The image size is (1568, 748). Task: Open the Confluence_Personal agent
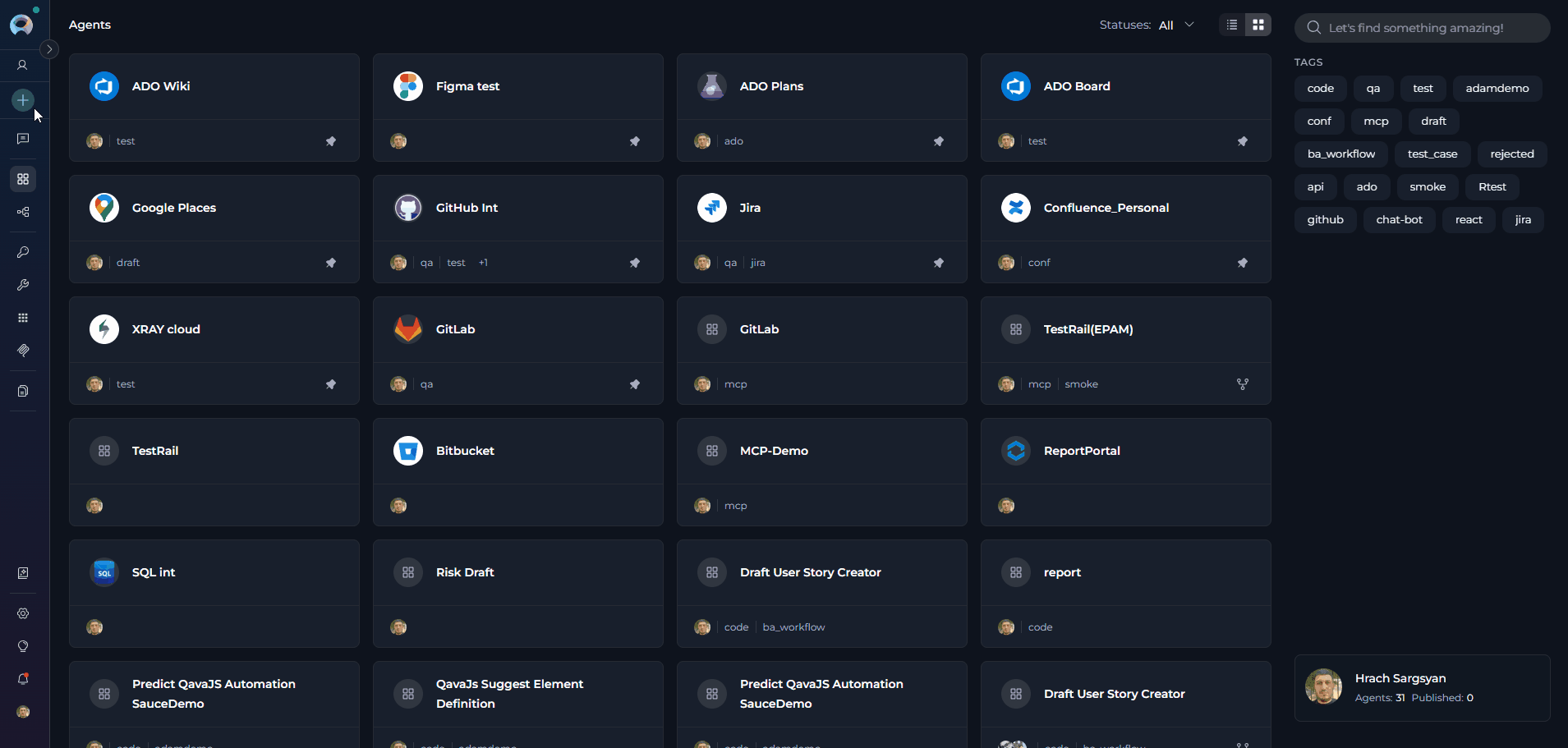point(1106,207)
